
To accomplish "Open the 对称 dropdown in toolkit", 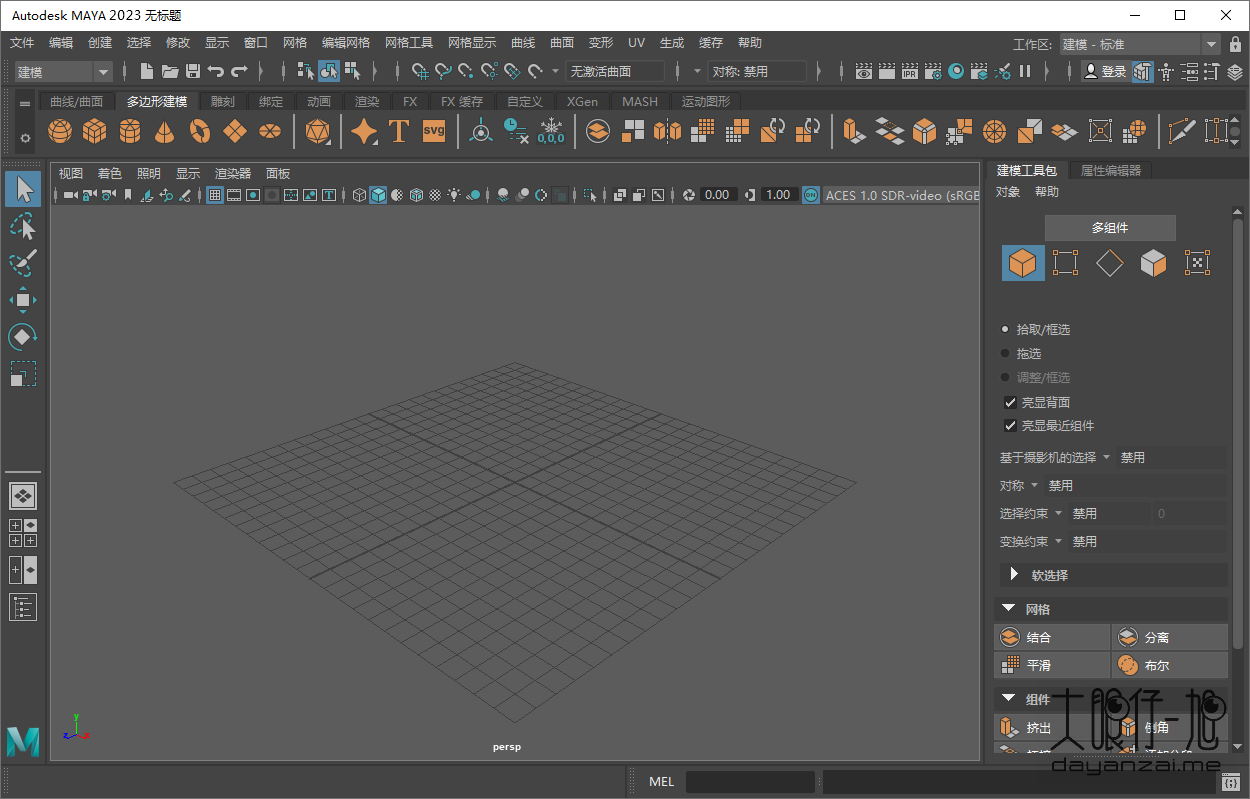I will pos(1035,485).
